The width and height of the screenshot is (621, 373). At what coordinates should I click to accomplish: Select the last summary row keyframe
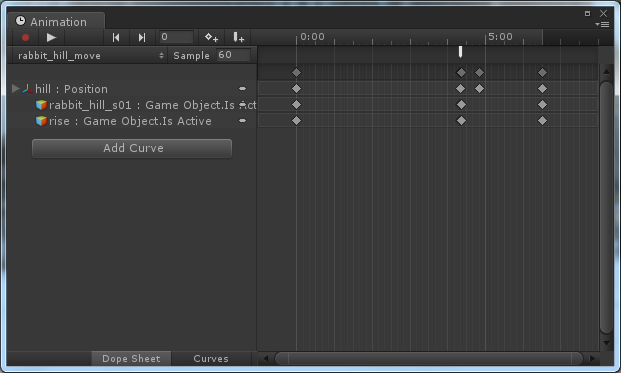click(542, 73)
